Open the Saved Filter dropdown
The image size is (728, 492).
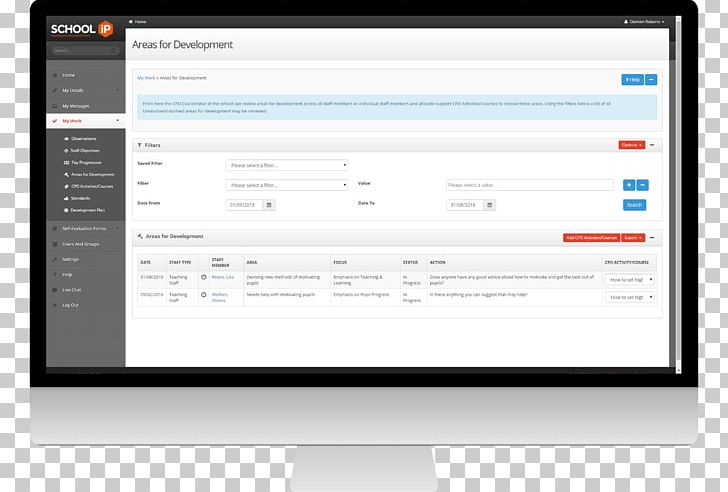[x=287, y=165]
